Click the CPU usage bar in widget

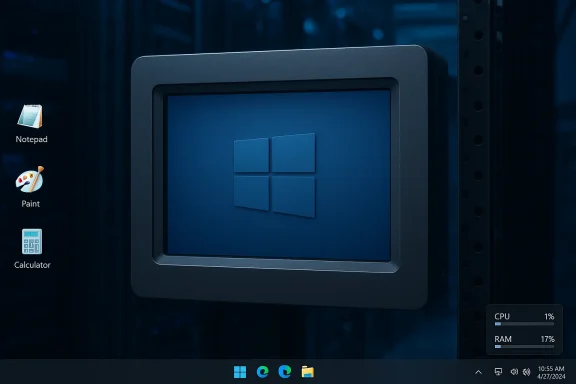pos(524,324)
